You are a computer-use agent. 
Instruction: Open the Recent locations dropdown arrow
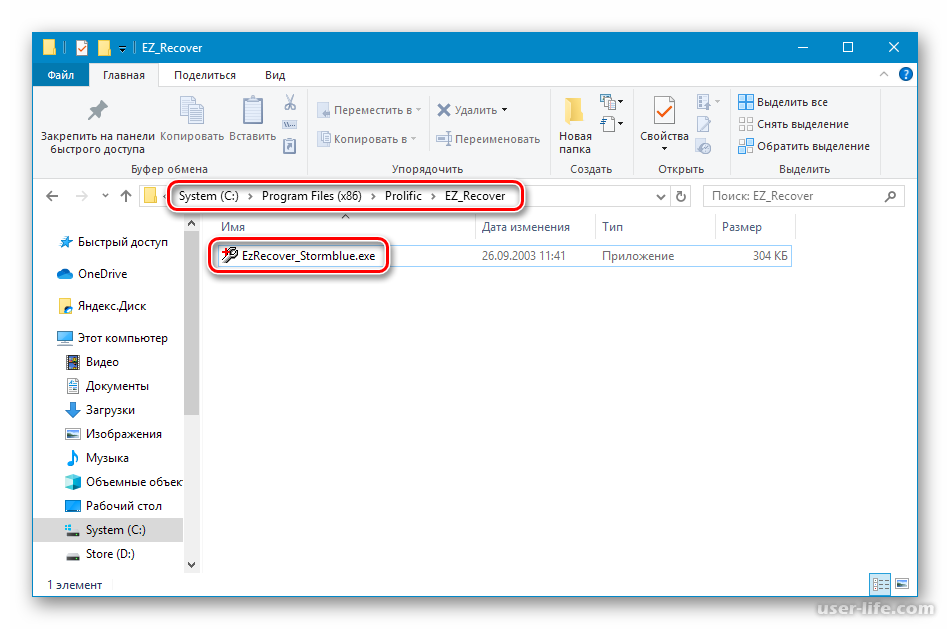pyautogui.click(x=105, y=196)
